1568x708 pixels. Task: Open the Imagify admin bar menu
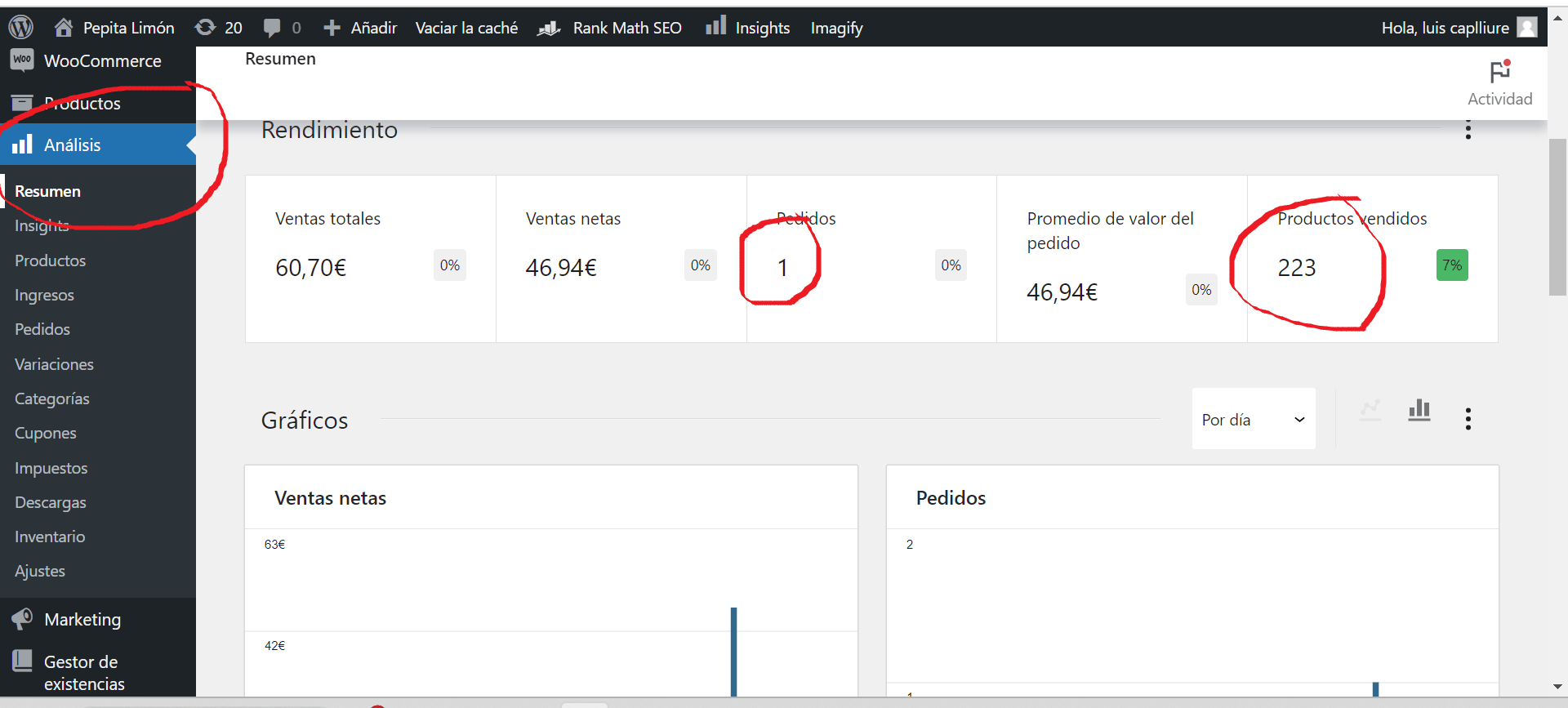[x=836, y=28]
